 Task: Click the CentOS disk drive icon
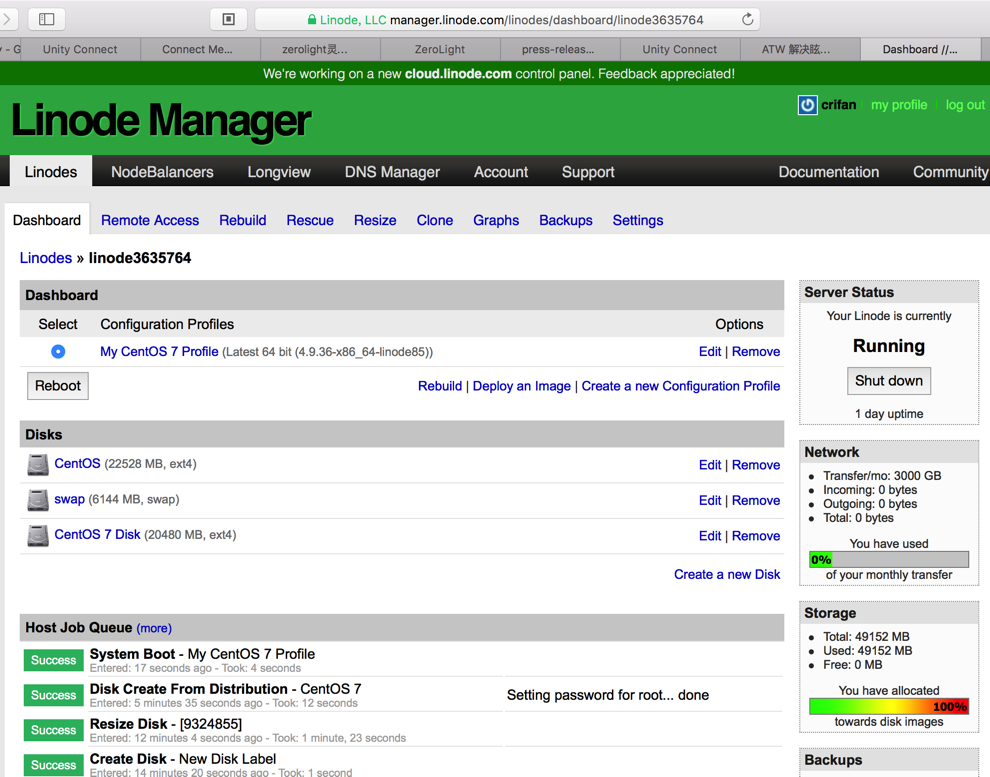pos(38,465)
